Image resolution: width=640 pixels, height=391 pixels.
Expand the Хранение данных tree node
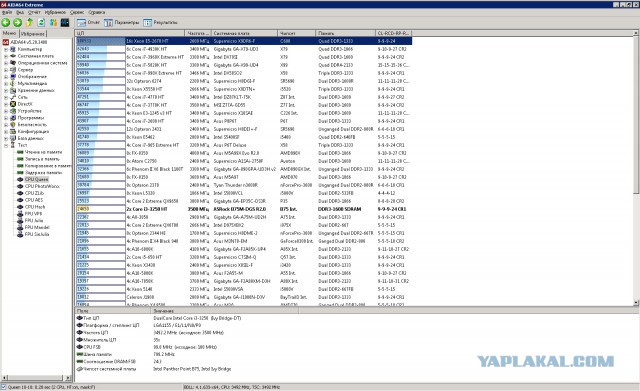coord(6,90)
